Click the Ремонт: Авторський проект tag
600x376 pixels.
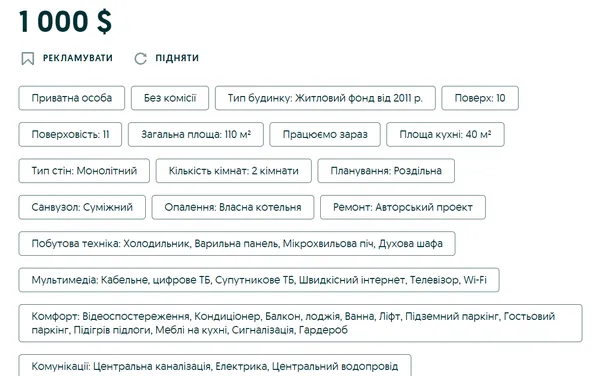(403, 207)
